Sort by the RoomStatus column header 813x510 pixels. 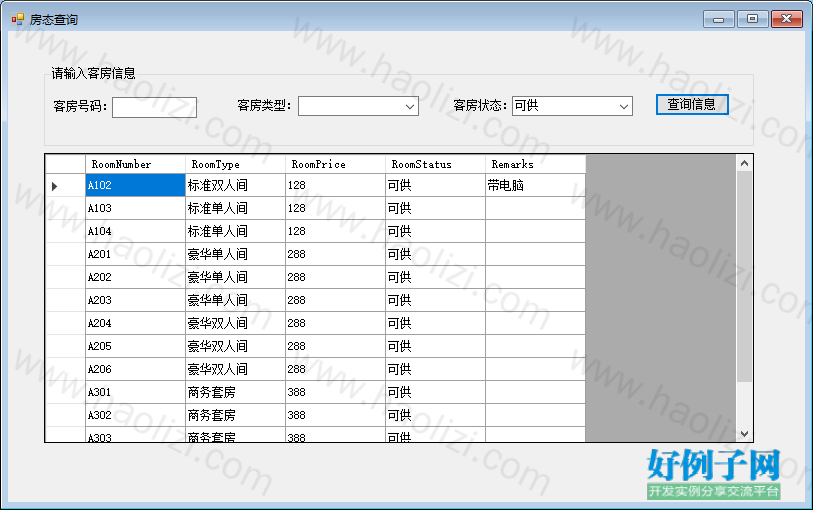point(436,164)
